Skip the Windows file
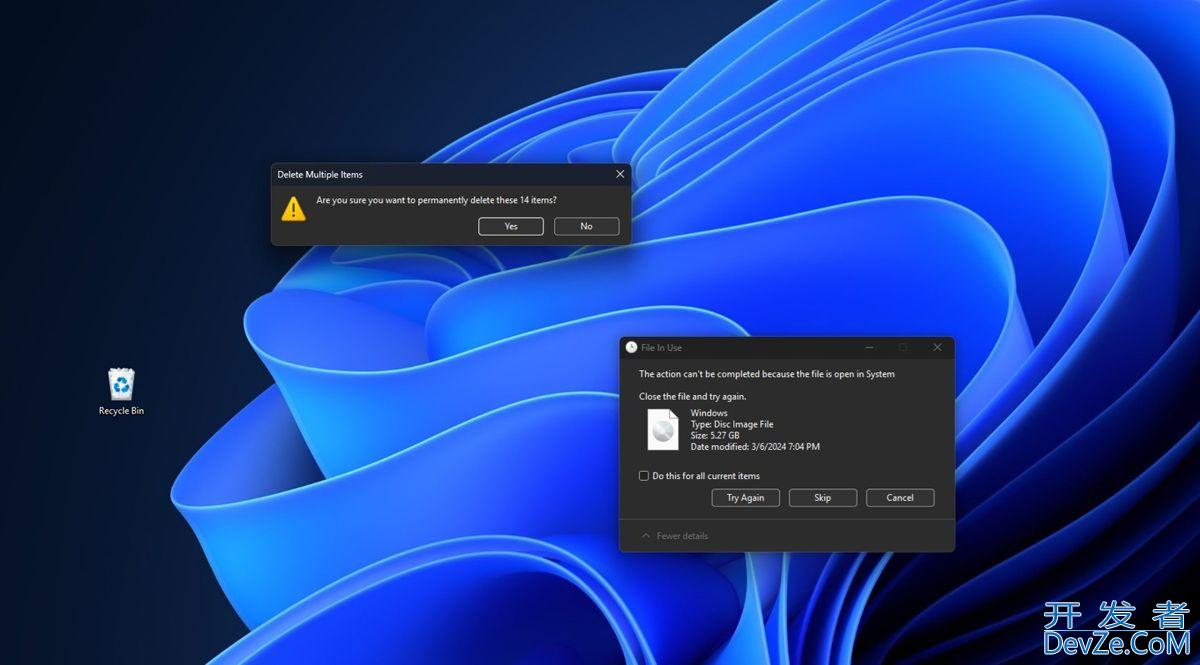The width and height of the screenshot is (1200, 665). 822,497
